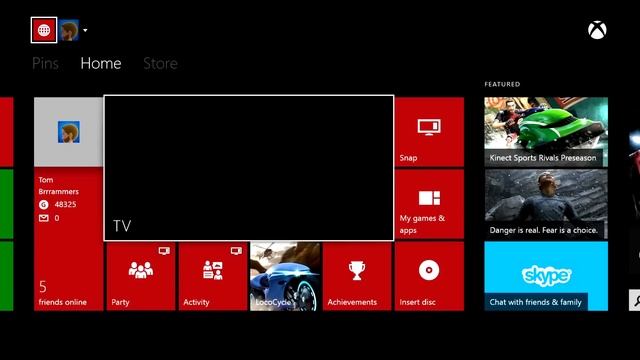This screenshot has width=640, height=360.
Task: Click the Activity label
Action: pyautogui.click(x=196, y=302)
